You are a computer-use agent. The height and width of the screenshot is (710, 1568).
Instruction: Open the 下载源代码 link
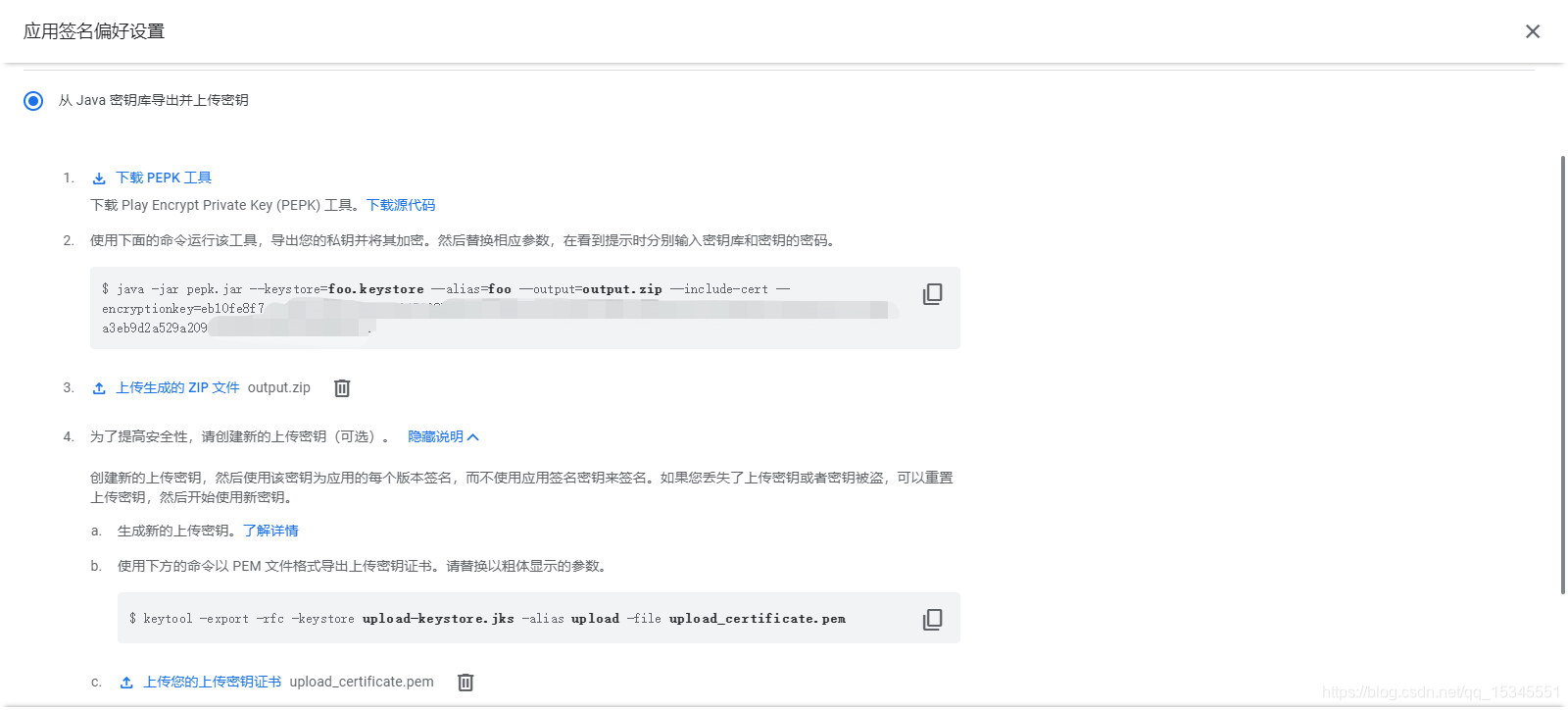[x=401, y=205]
